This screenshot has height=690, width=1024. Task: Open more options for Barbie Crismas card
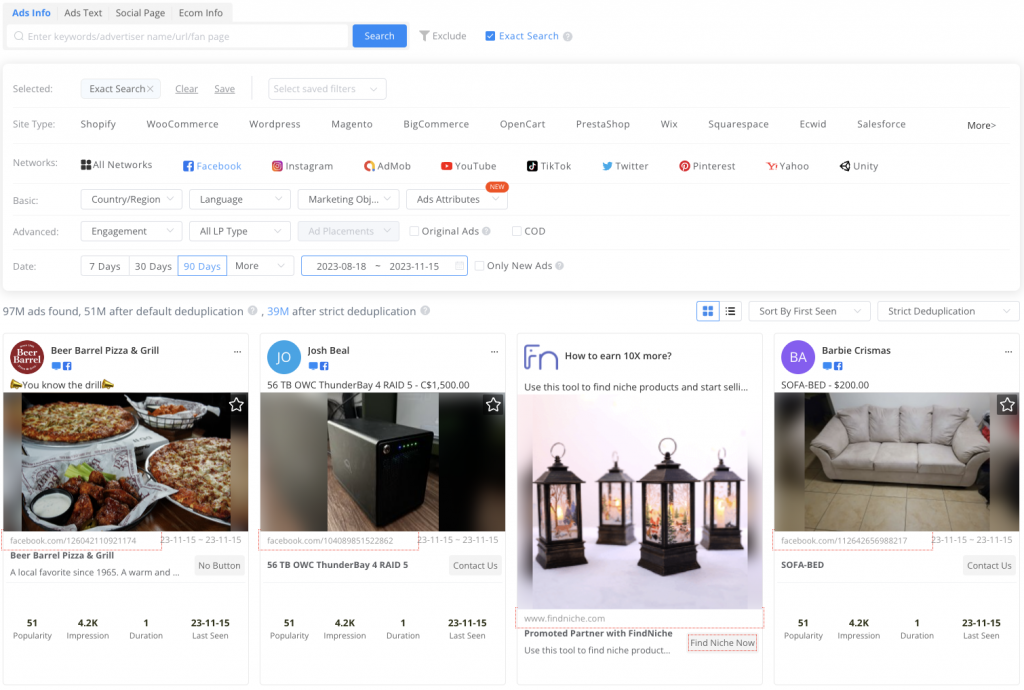coord(1008,352)
